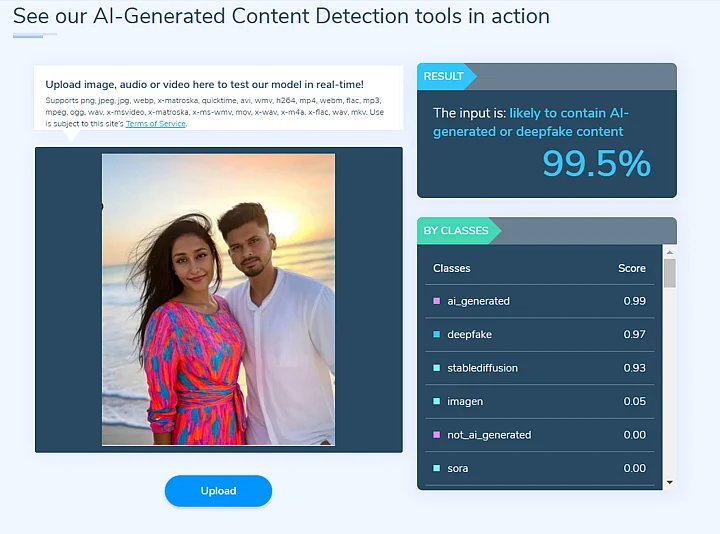This screenshot has width=720, height=534.
Task: Select the deepfake class row label
Action: pyautogui.click(x=470, y=334)
